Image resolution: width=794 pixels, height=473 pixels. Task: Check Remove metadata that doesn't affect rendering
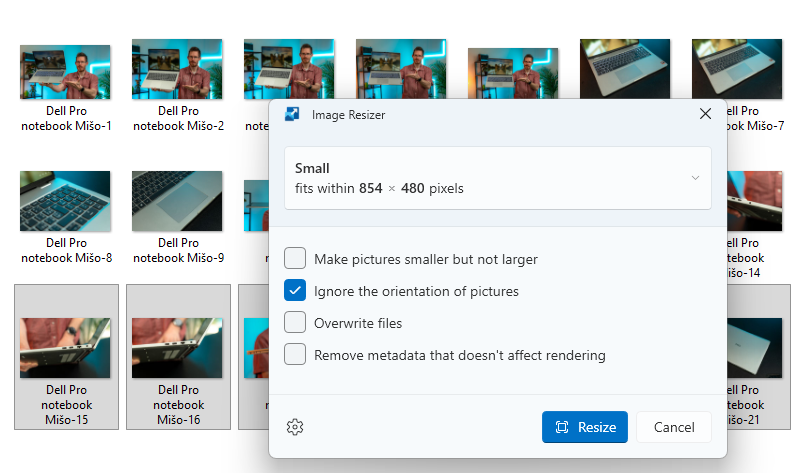[x=295, y=355]
